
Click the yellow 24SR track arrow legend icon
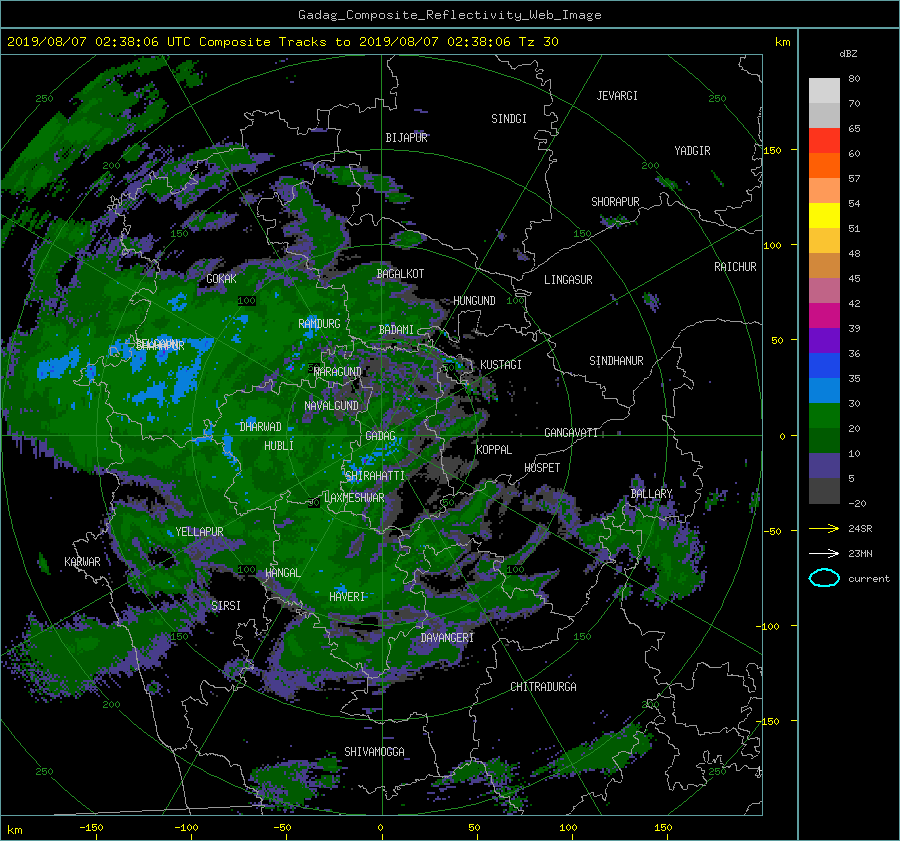(824, 528)
